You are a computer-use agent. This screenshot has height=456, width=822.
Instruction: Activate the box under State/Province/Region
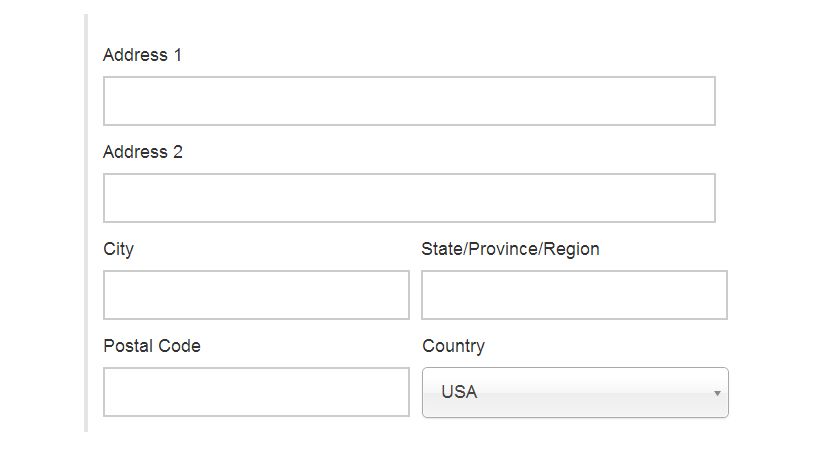pyautogui.click(x=574, y=295)
